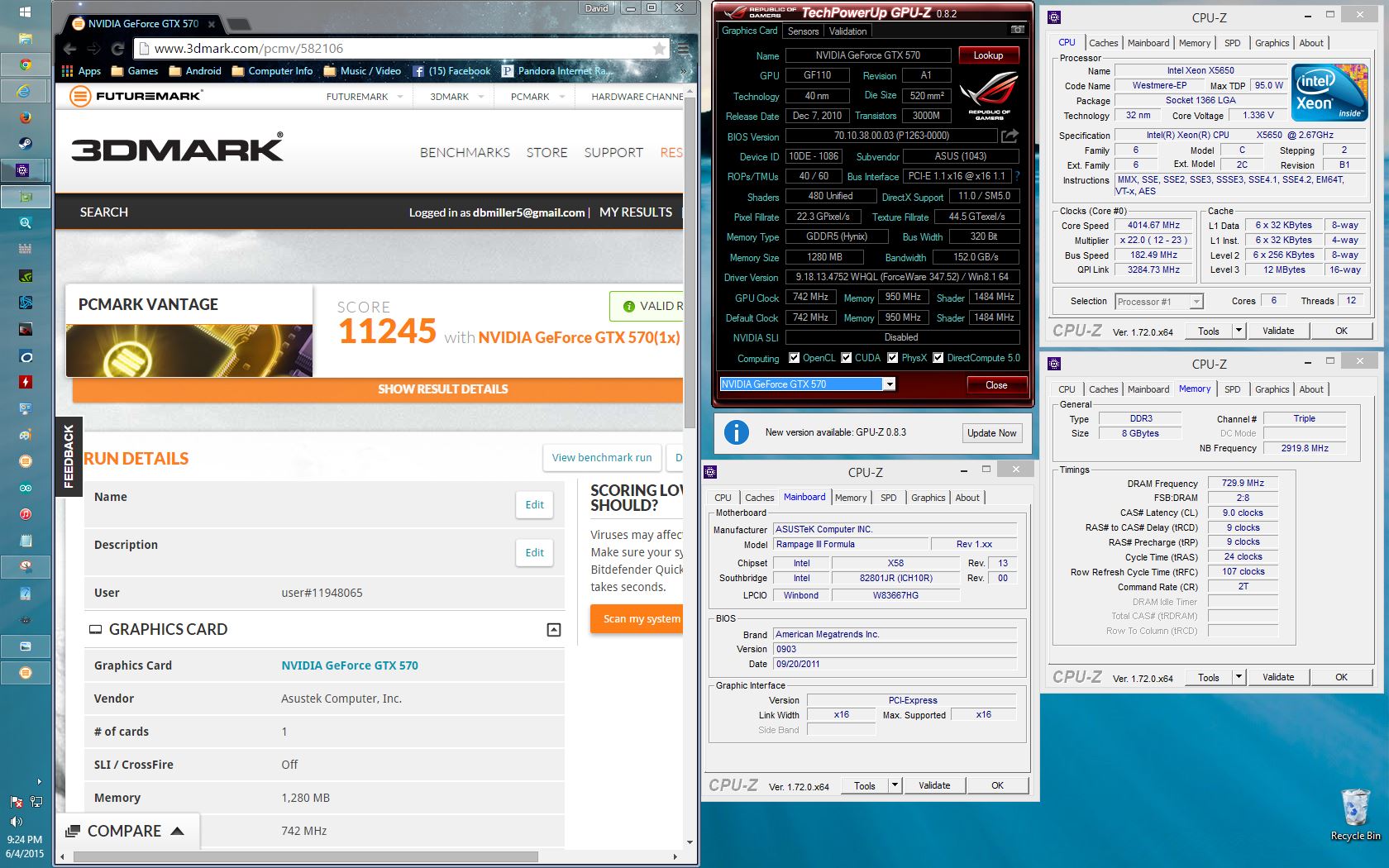Toggle CUDA checkbox in GPU-Z
Screen dimensions: 1389x868
(846, 358)
